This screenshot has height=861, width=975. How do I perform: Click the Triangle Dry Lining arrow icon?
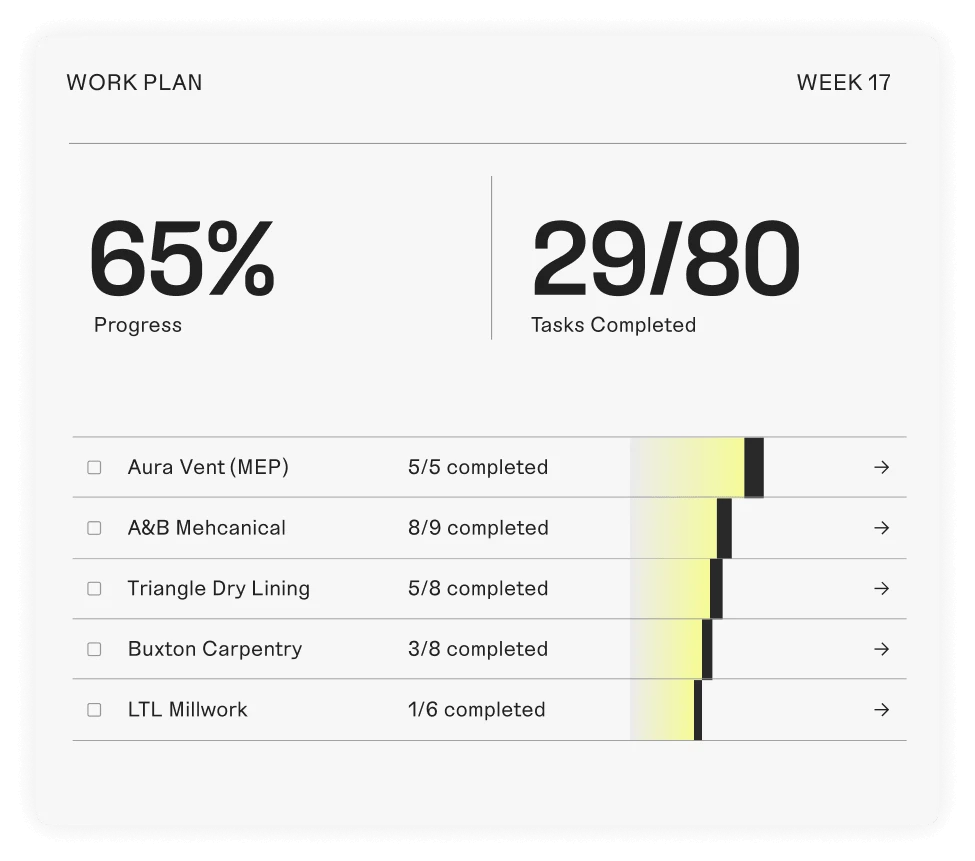tap(881, 589)
